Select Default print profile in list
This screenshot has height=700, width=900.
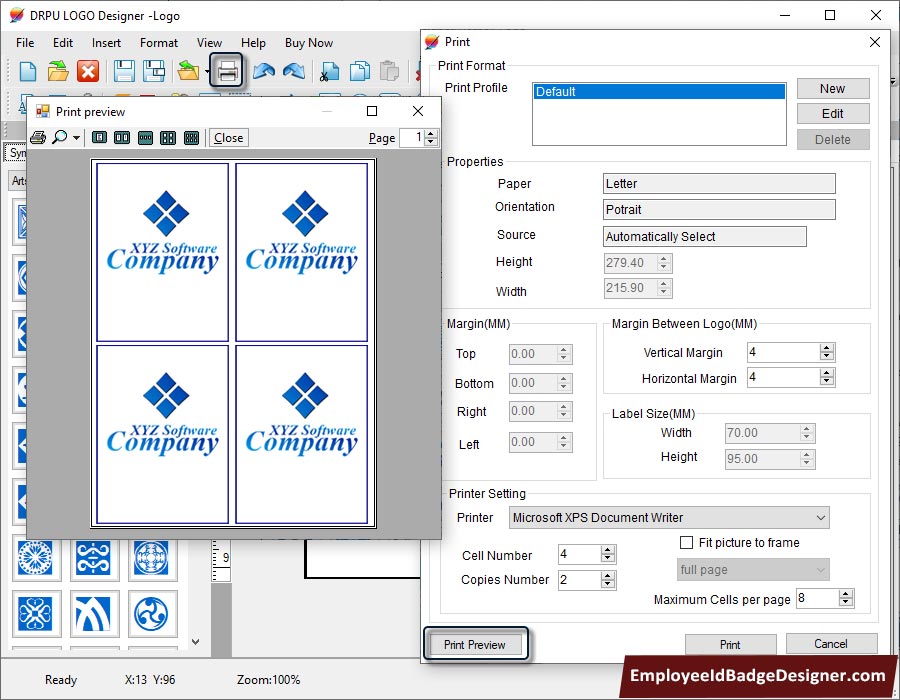click(x=659, y=92)
